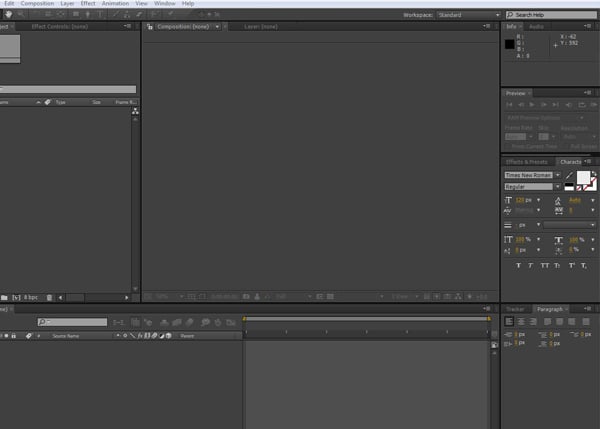Viewport: 600px width, 429px height.
Task: Select the Rectangle shape tool
Action: 76,14
